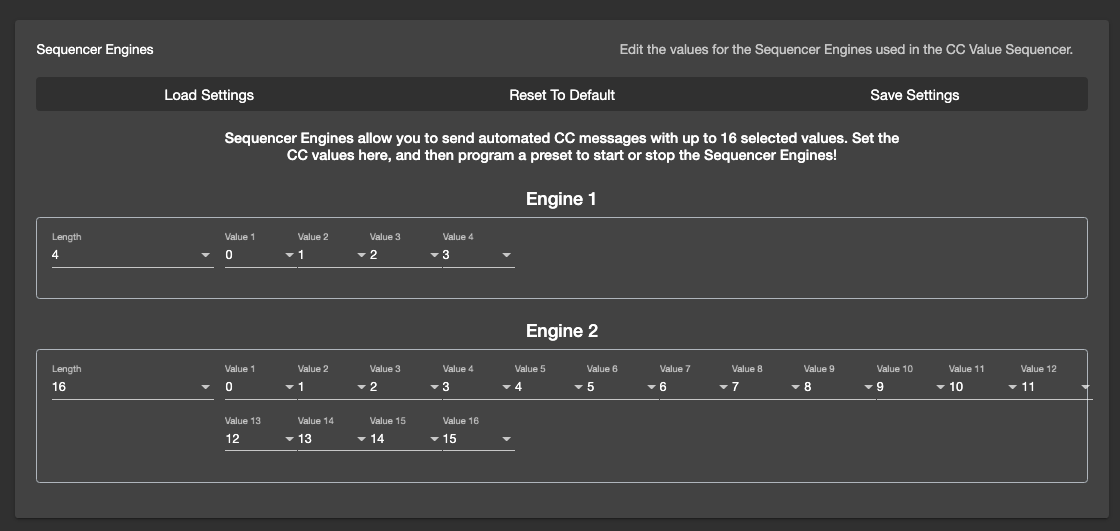The width and height of the screenshot is (1120, 531).
Task: Open Engine 2 Length dropdown
Action: tap(132, 387)
